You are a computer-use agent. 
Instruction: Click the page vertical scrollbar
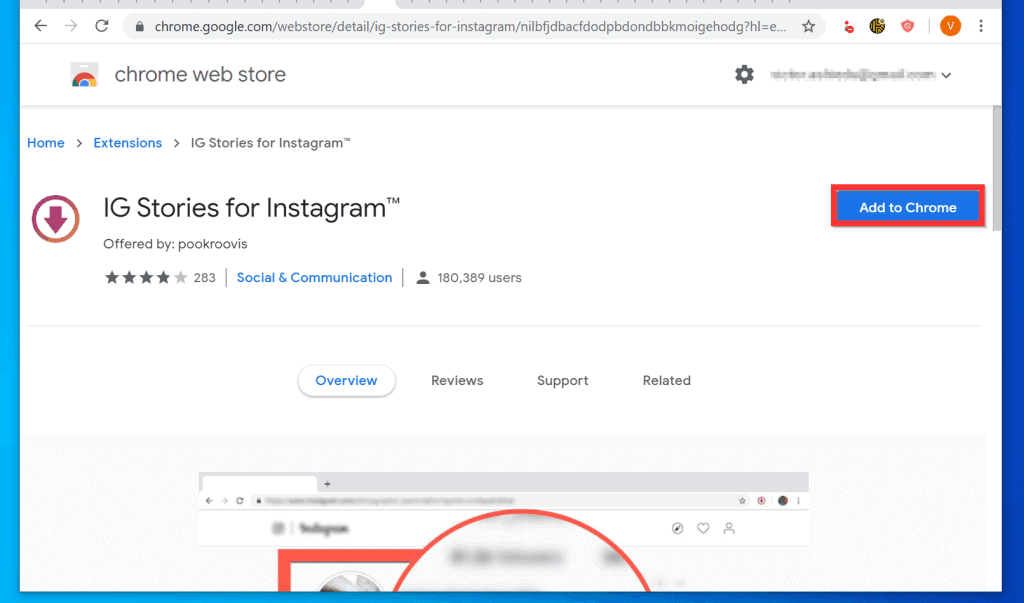coord(996,169)
